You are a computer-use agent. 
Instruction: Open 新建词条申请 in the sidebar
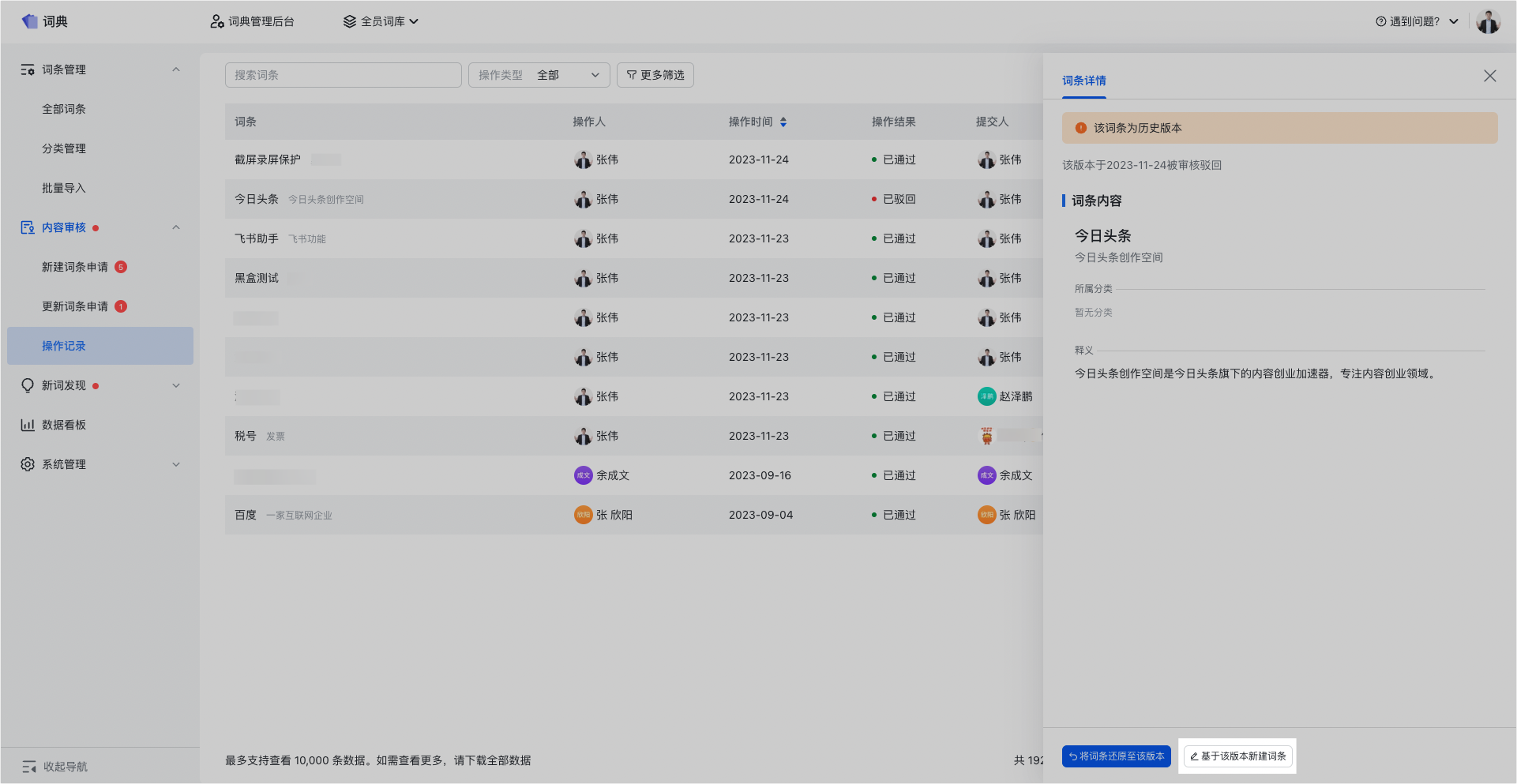tap(75, 267)
